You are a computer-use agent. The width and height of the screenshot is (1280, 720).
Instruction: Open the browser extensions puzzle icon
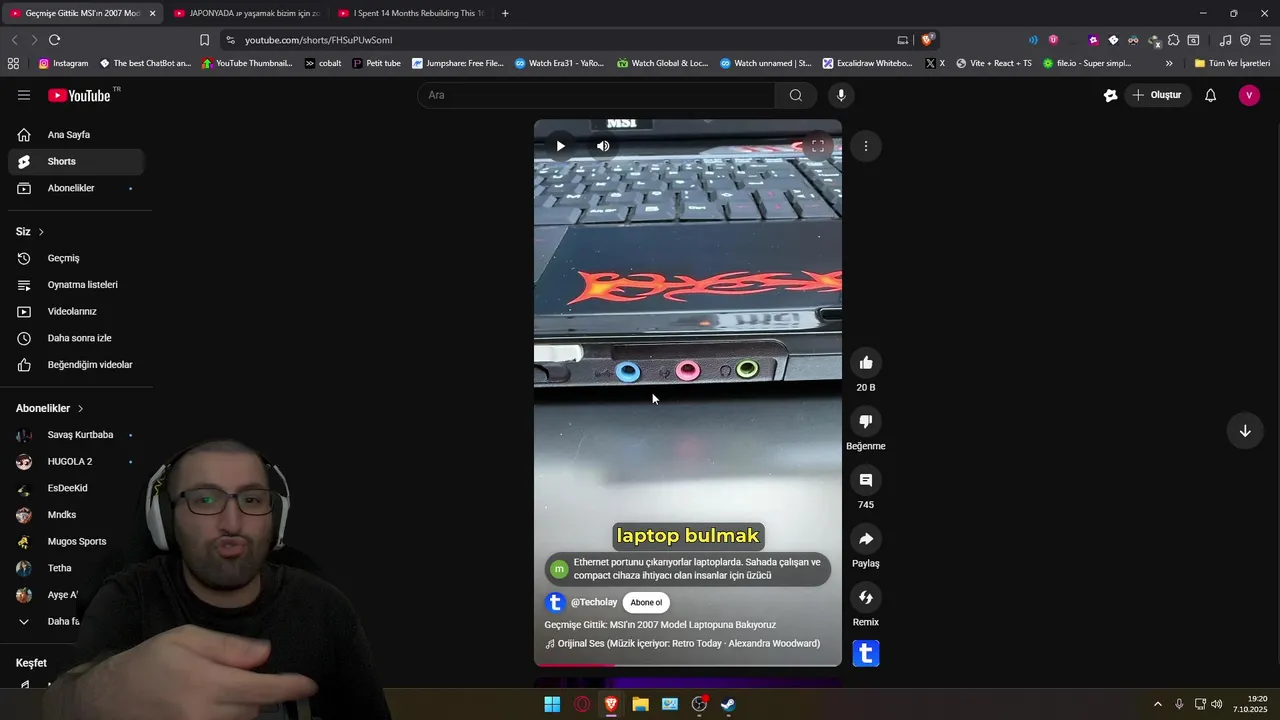click(x=1173, y=40)
